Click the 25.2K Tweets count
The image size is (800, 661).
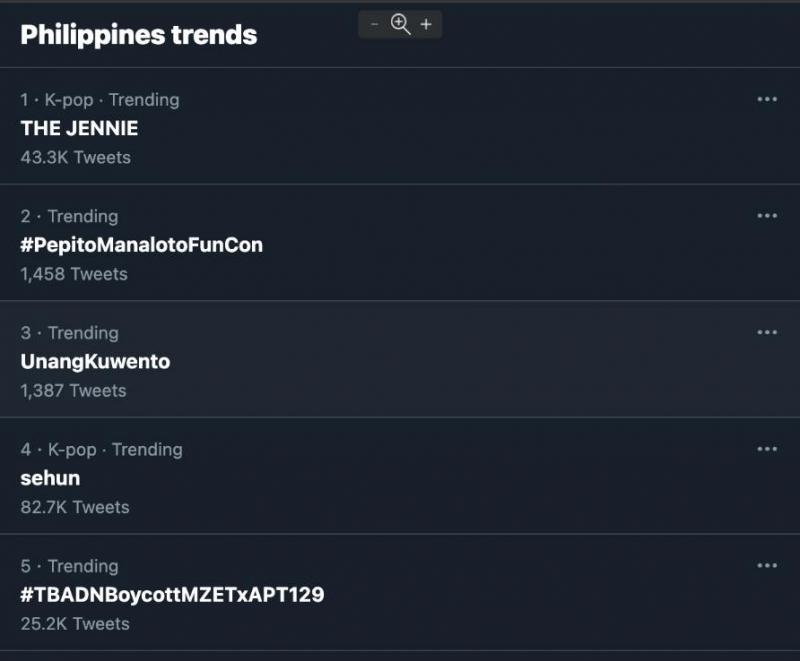tap(75, 624)
